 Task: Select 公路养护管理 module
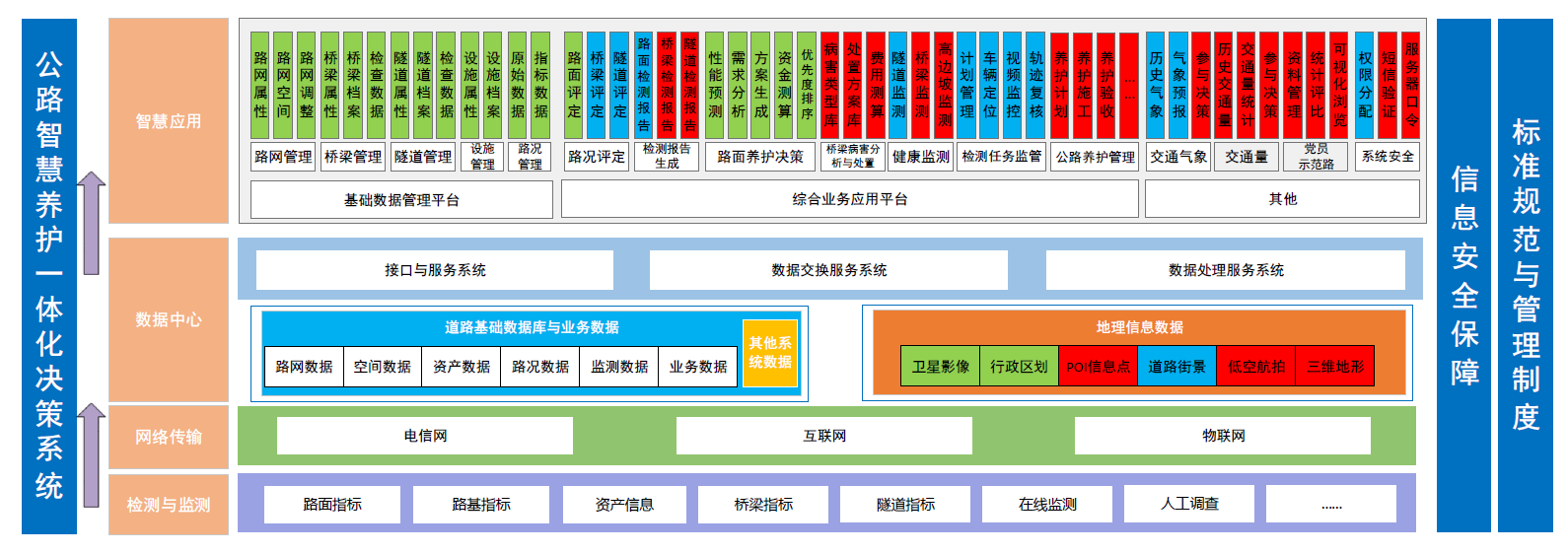click(x=1095, y=157)
